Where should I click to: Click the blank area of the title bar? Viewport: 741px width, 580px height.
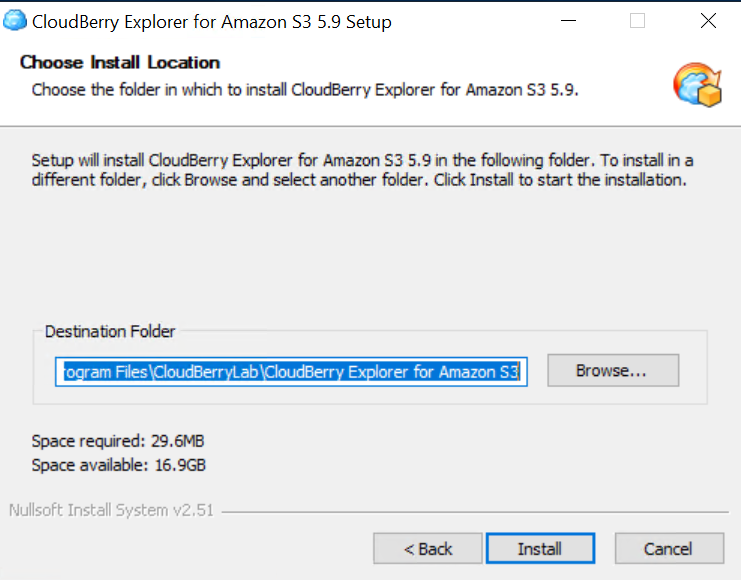(x=470, y=21)
